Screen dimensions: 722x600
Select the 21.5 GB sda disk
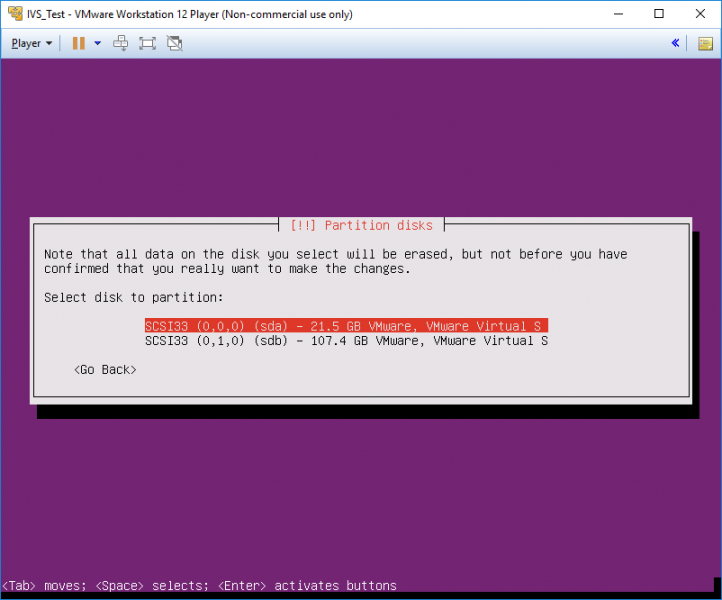(x=346, y=326)
